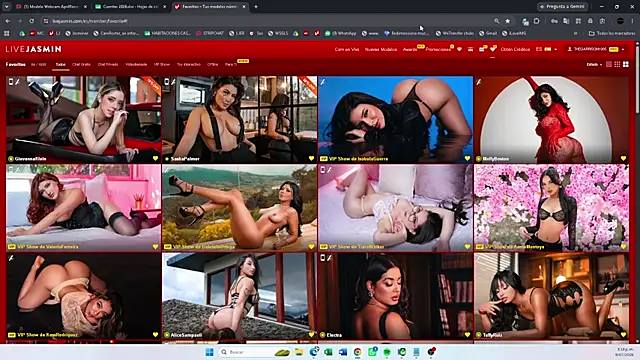Click the toy icon on MollyBoston card
Viewport: 640px width, 360px height.
(479, 82)
